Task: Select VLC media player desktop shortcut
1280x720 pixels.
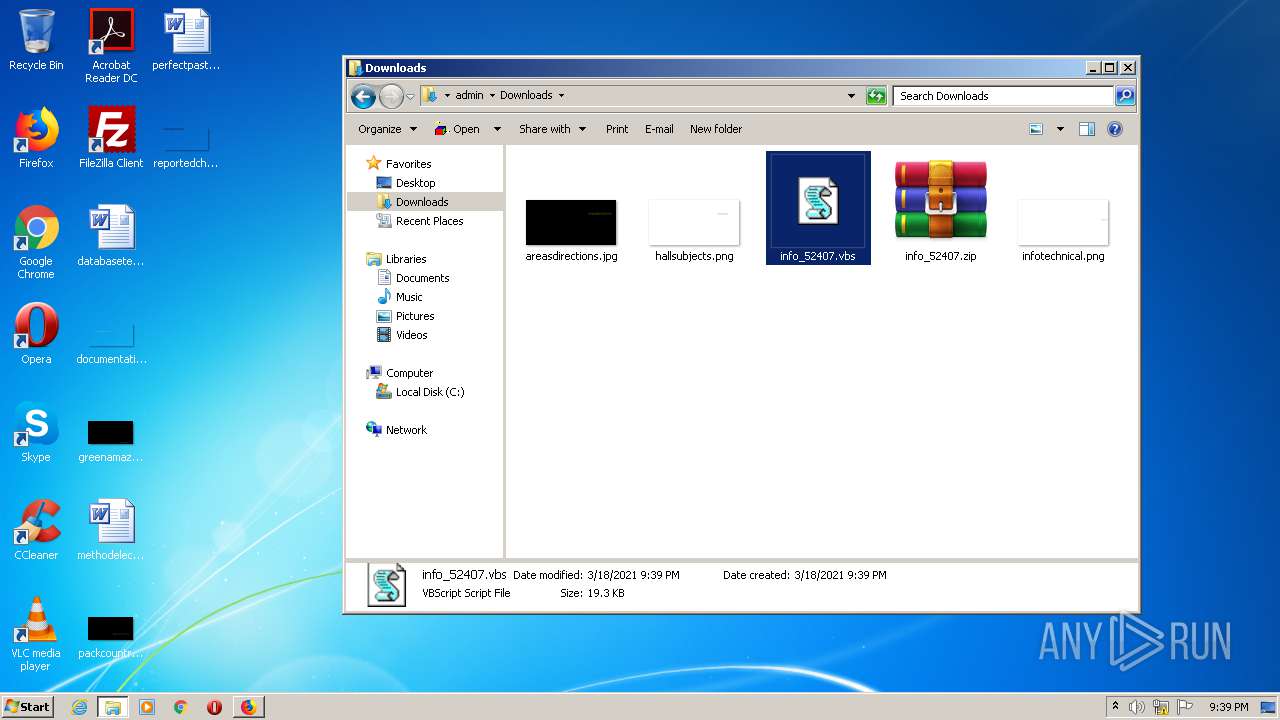Action: pos(36,634)
